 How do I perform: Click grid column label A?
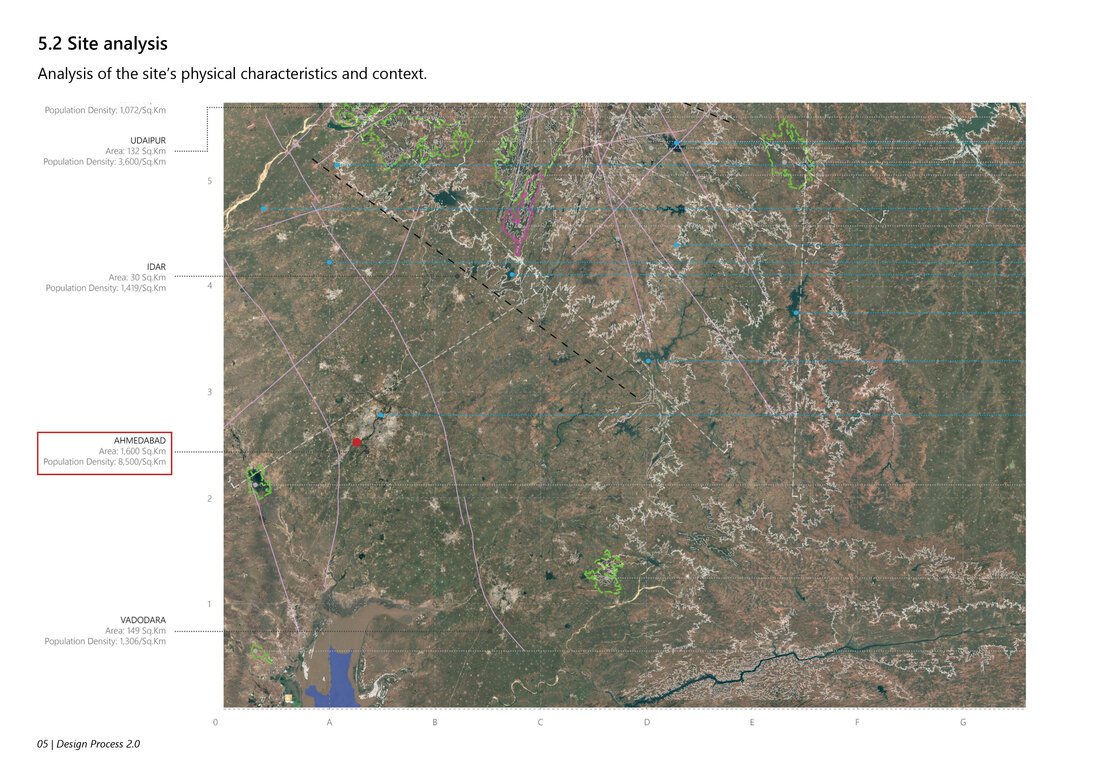(x=329, y=722)
